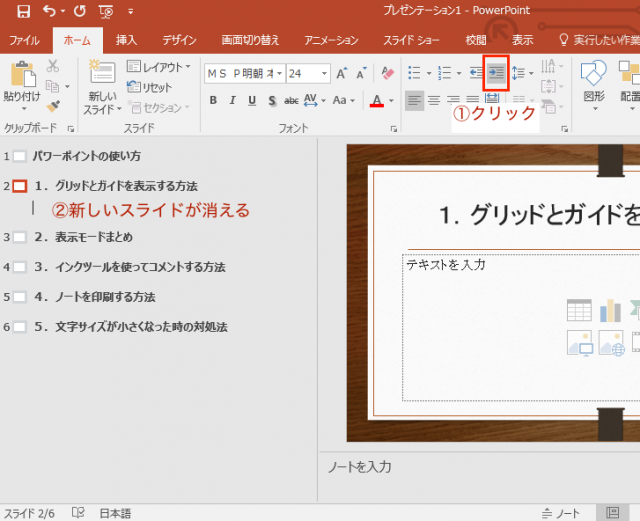This screenshot has width=640, height=521.
Task: Click the decrease list level icon
Action: 475,73
